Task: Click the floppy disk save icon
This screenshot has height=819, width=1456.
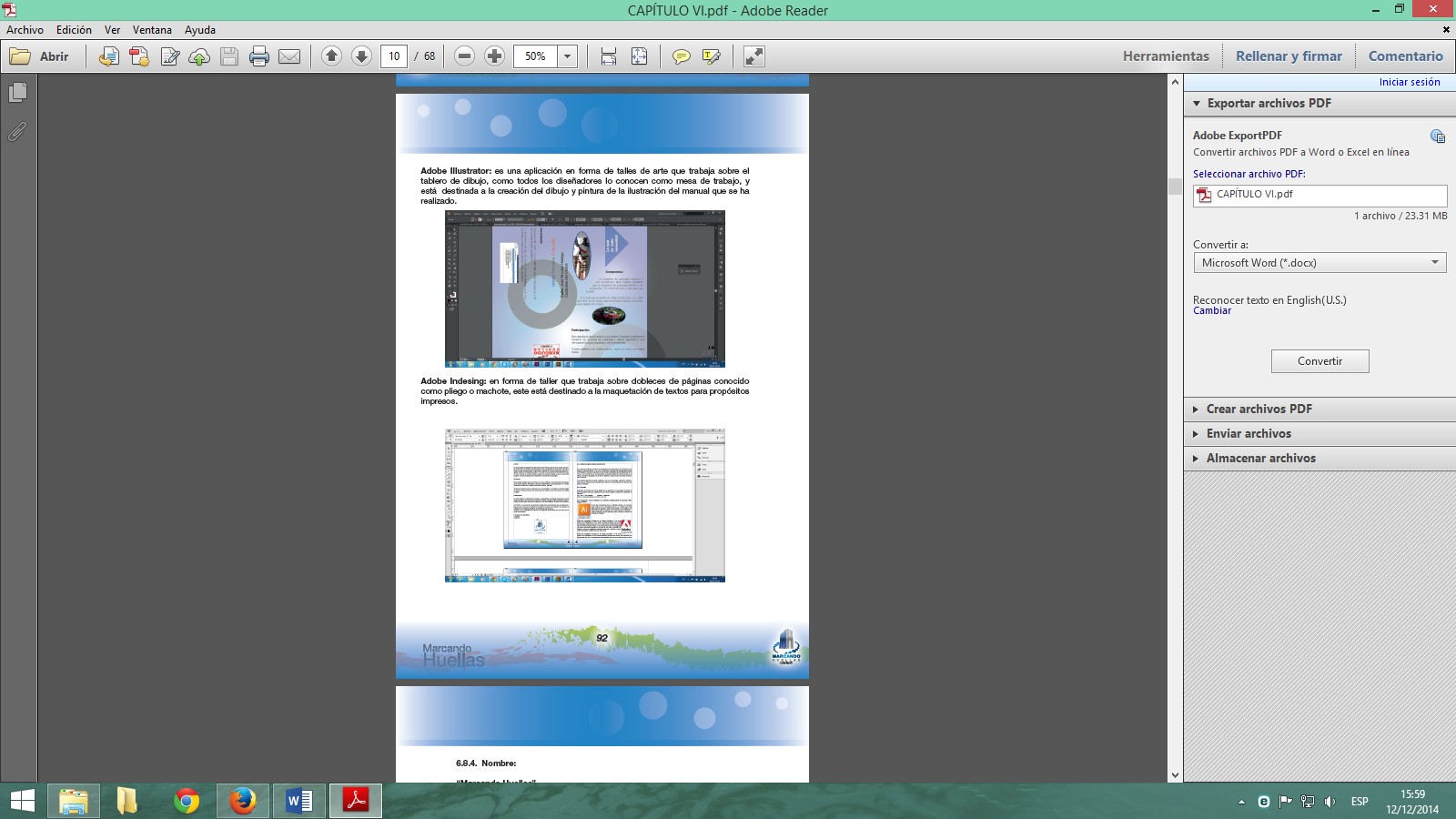Action: point(229,56)
